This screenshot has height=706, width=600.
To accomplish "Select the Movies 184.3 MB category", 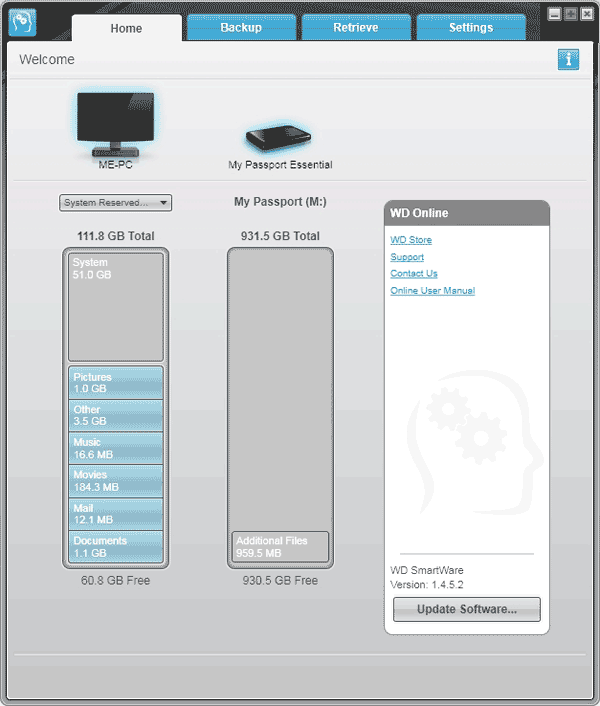I will (x=116, y=480).
